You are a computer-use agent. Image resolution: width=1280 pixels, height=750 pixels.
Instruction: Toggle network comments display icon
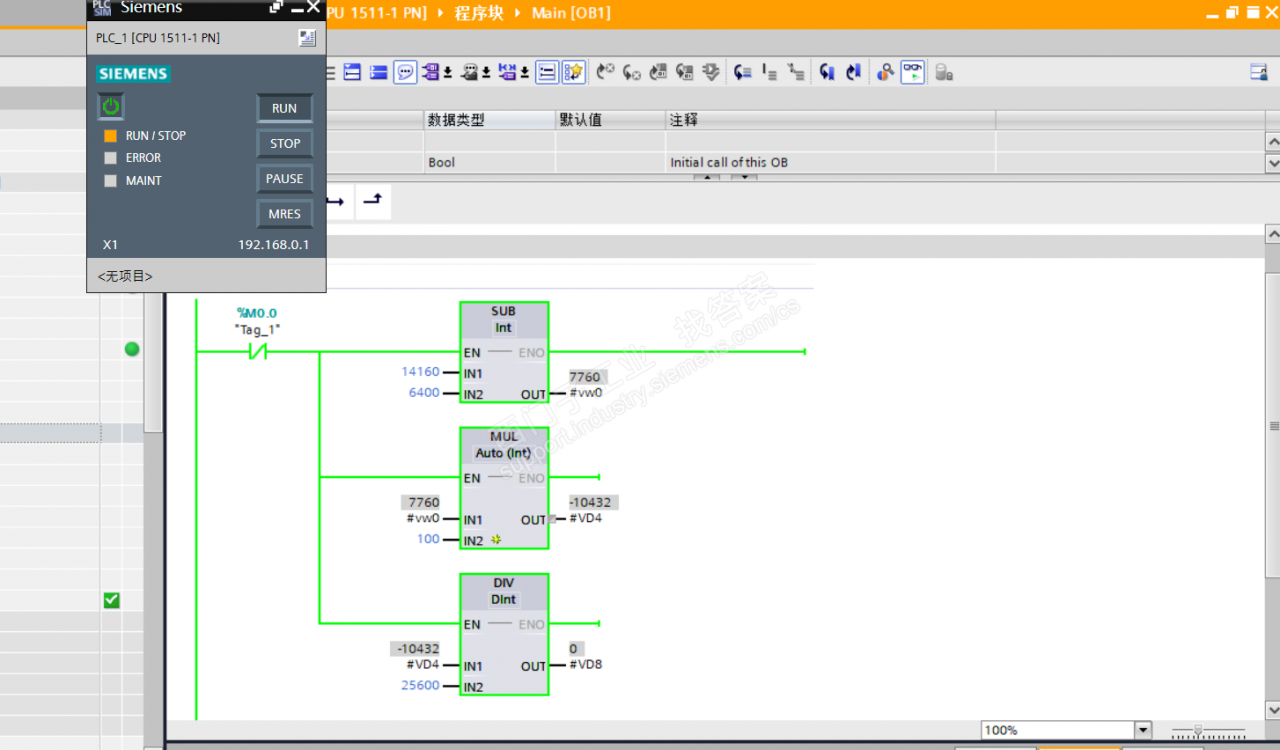point(547,72)
